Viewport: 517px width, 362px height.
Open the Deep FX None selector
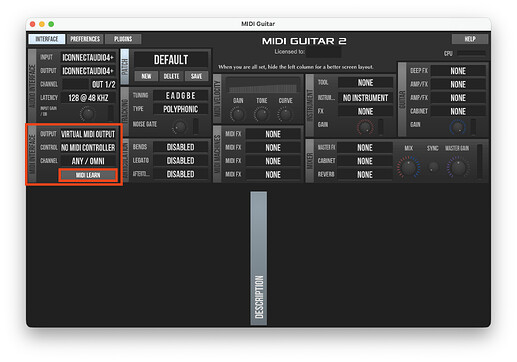click(458, 71)
